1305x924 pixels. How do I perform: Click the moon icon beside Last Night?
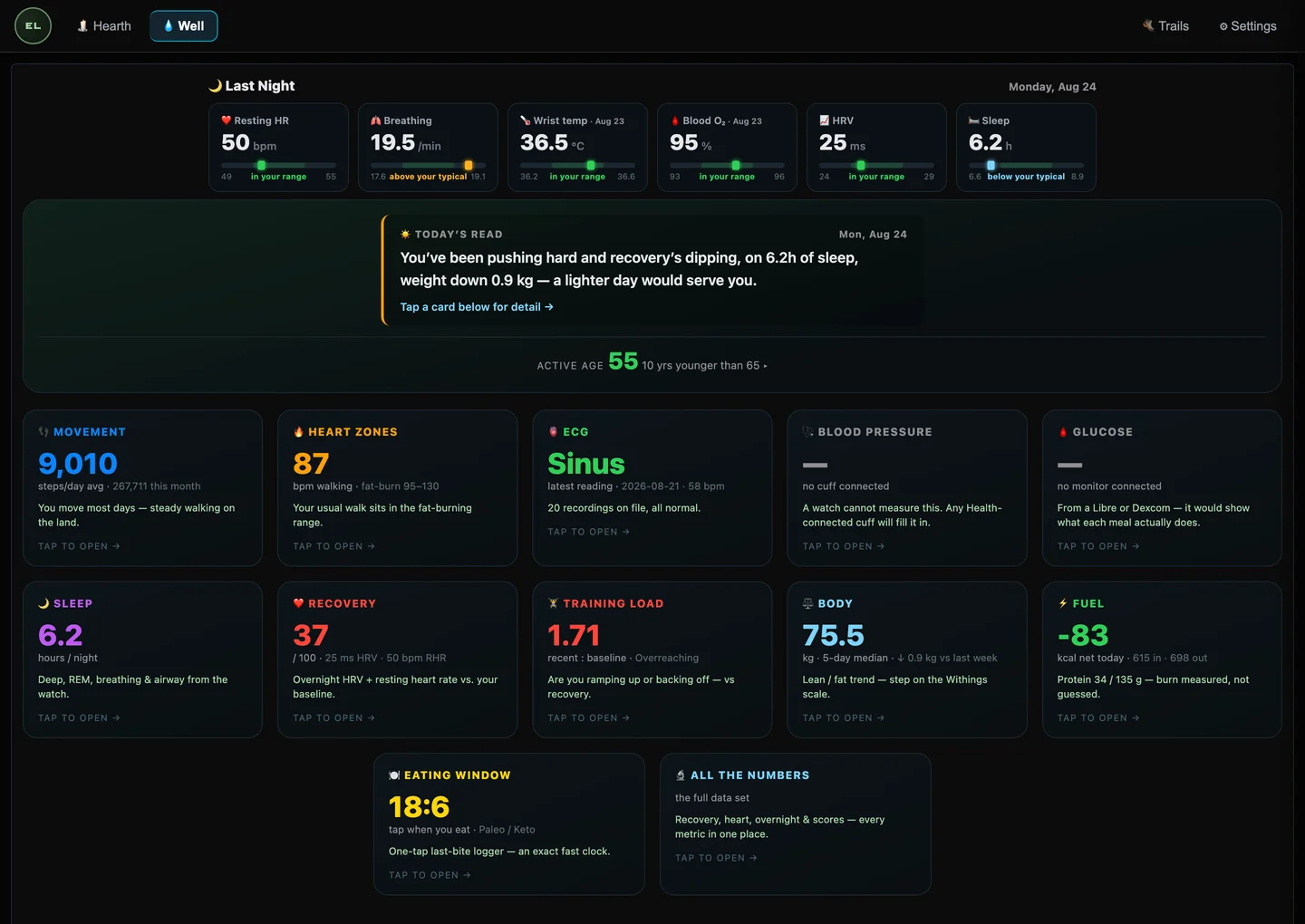coord(216,86)
